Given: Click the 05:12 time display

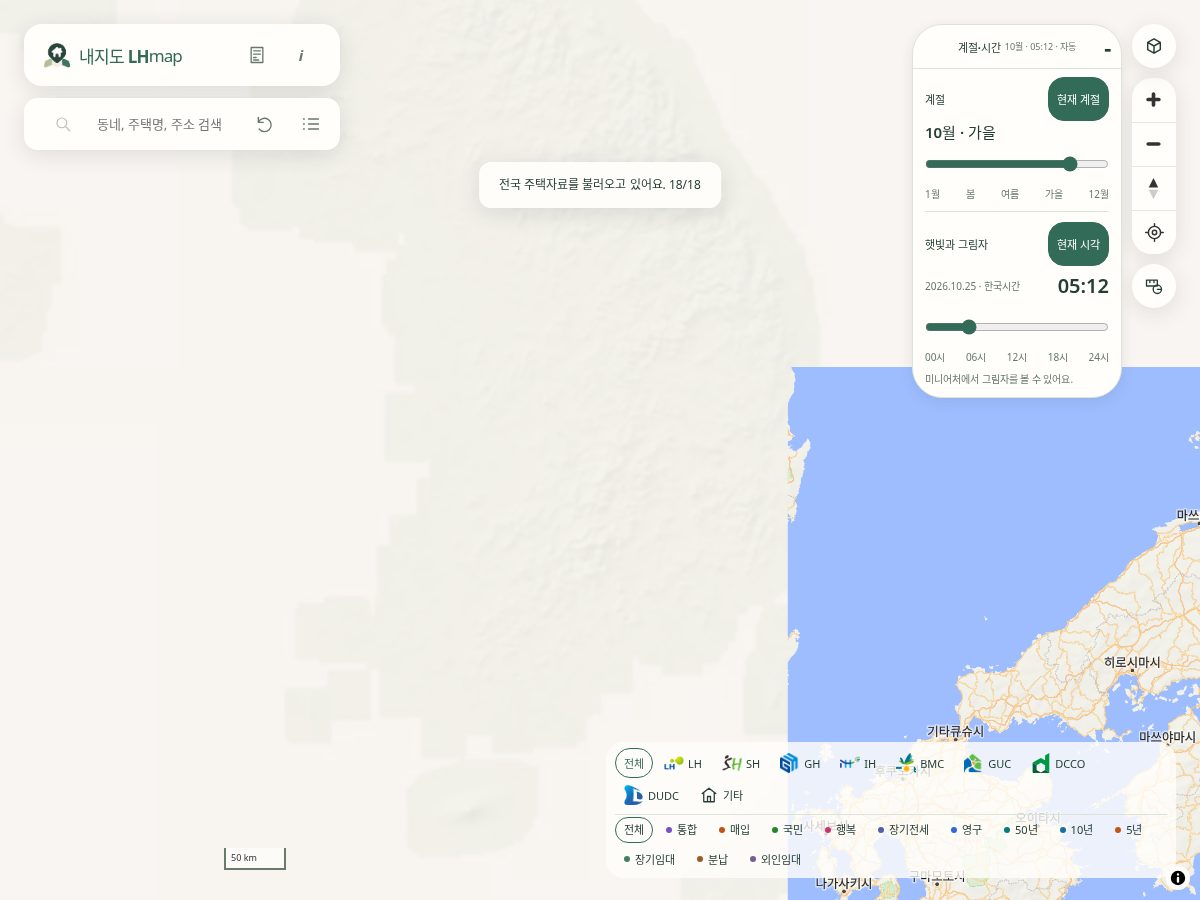Looking at the screenshot, I should tap(1083, 286).
